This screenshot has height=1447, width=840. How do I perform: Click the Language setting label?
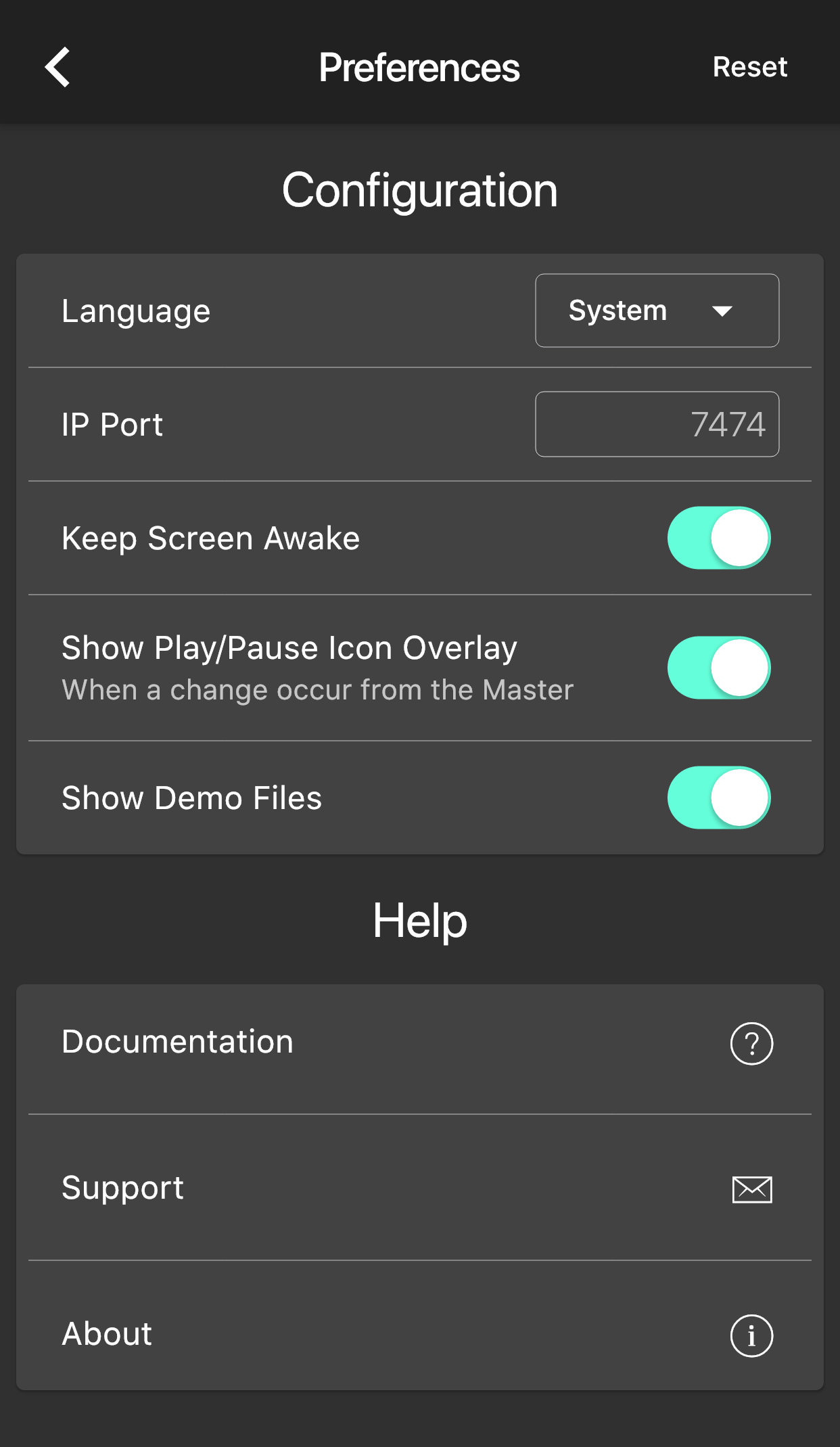(136, 311)
